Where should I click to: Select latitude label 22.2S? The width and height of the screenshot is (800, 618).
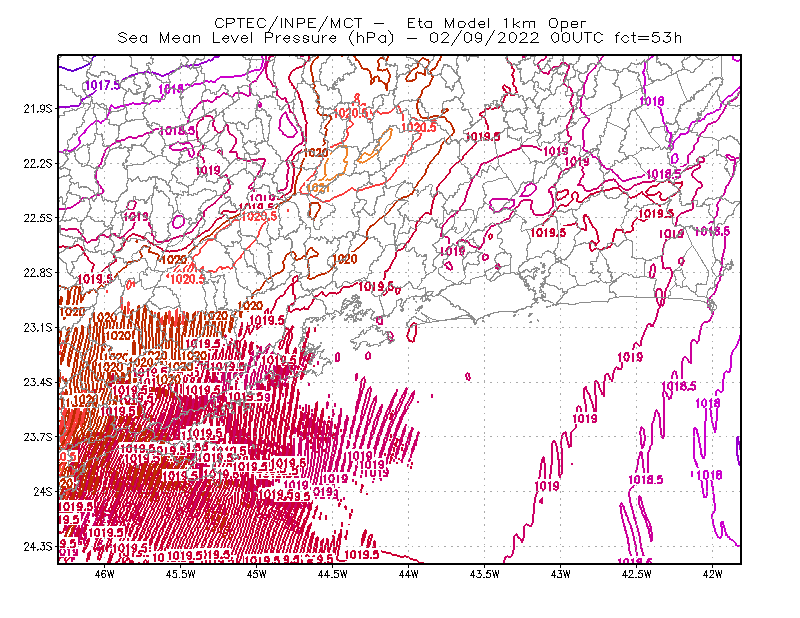[38, 163]
